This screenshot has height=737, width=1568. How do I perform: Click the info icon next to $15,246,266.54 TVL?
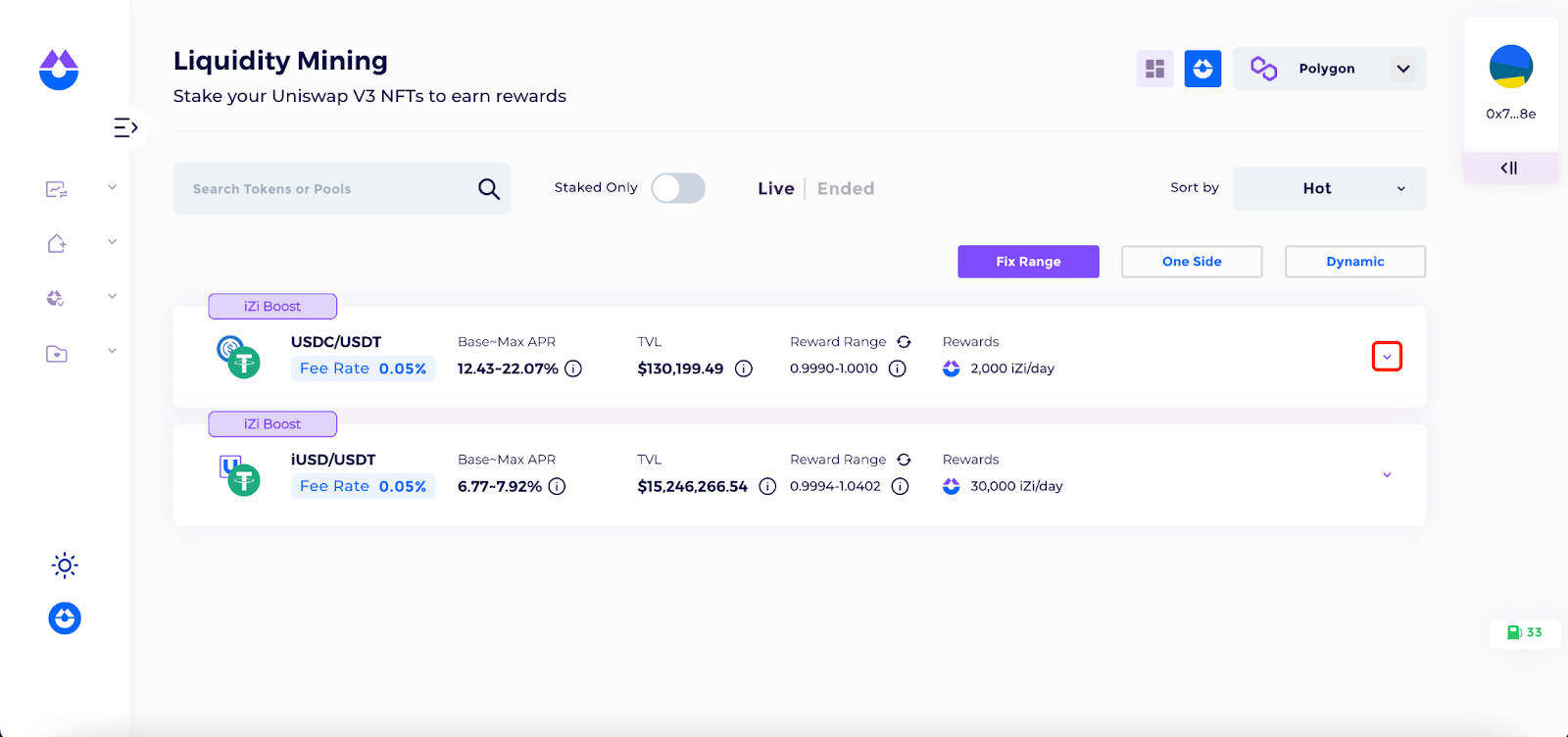[x=767, y=486]
